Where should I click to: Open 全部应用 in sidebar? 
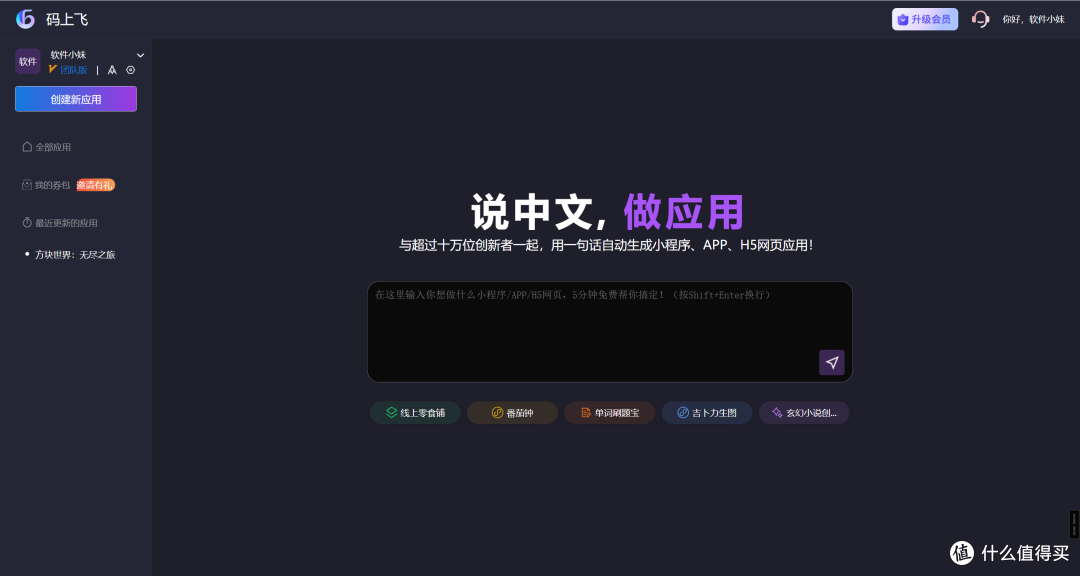click(47, 147)
